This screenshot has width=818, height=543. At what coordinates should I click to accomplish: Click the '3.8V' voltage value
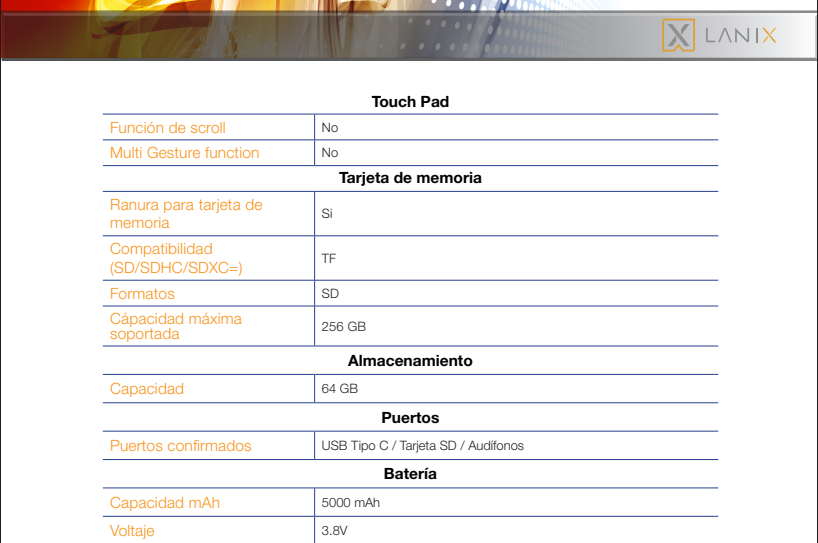click(x=334, y=531)
